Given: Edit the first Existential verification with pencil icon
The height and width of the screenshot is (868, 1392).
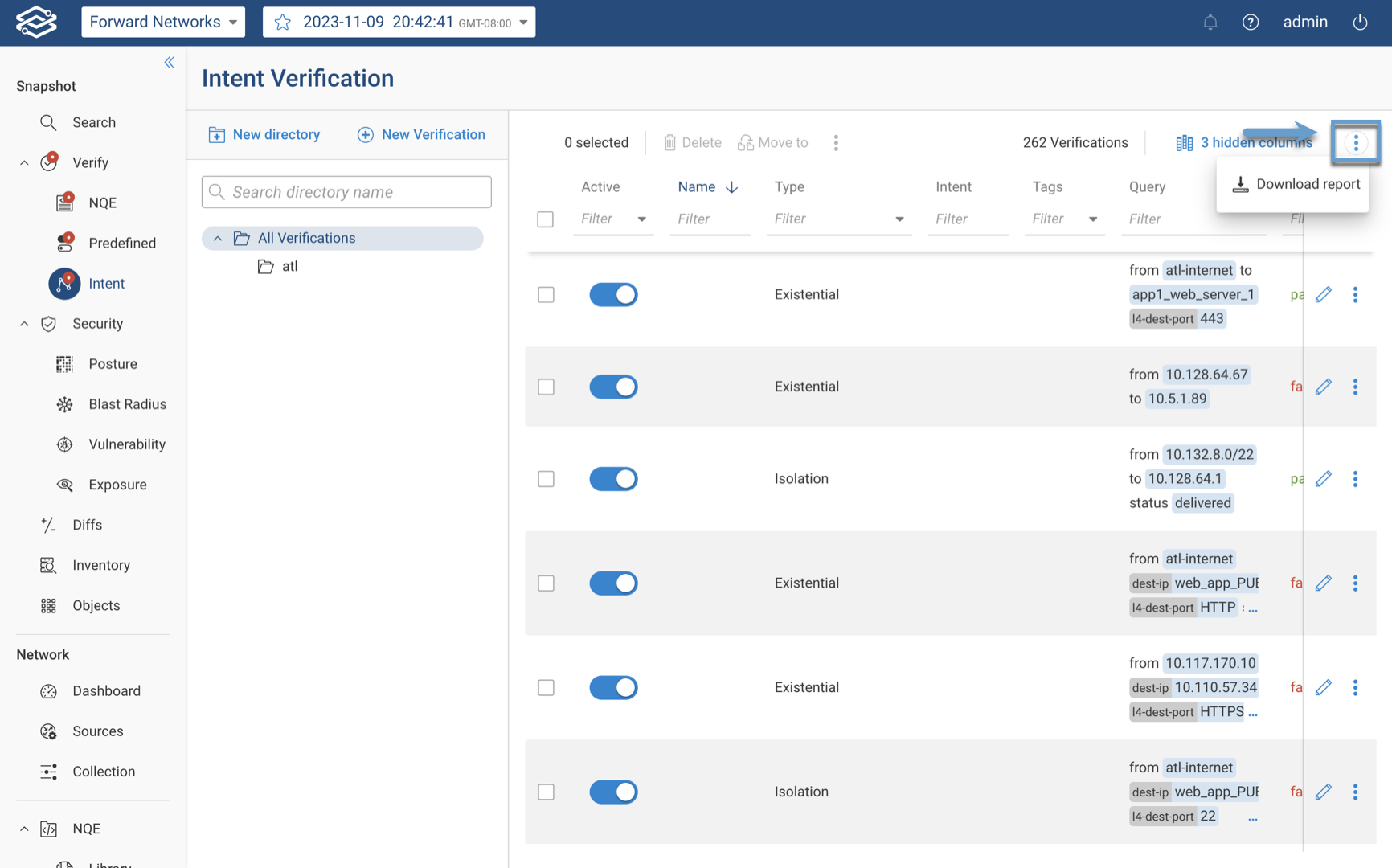Looking at the screenshot, I should pyautogui.click(x=1324, y=294).
